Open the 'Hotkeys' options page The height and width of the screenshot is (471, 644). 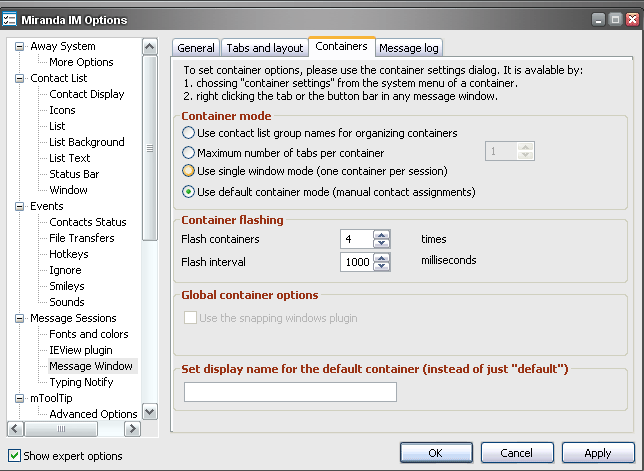pyautogui.click(x=69, y=255)
